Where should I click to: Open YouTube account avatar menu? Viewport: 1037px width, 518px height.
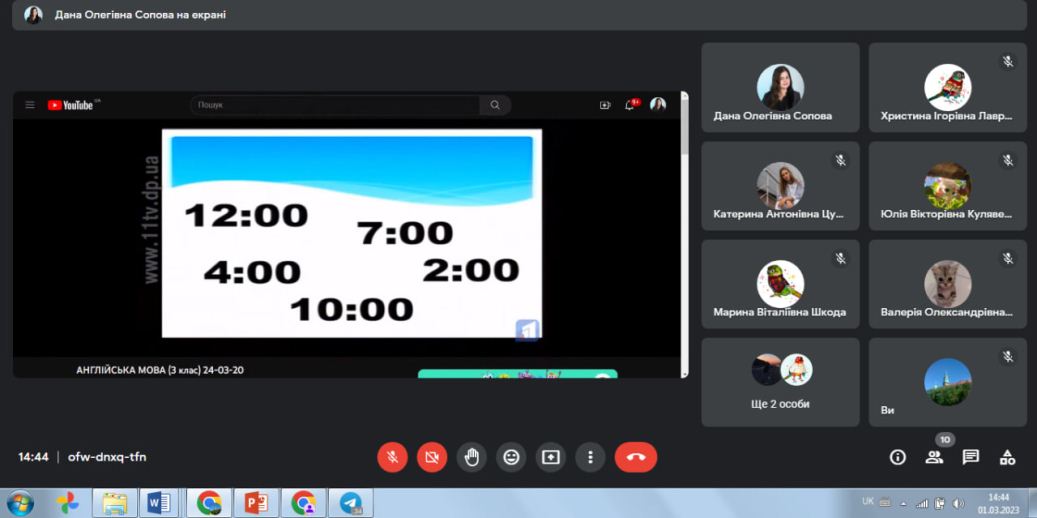coord(657,104)
